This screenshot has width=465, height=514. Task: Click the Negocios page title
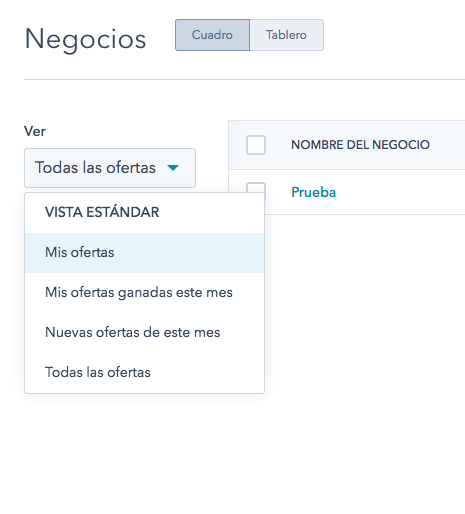[85, 39]
